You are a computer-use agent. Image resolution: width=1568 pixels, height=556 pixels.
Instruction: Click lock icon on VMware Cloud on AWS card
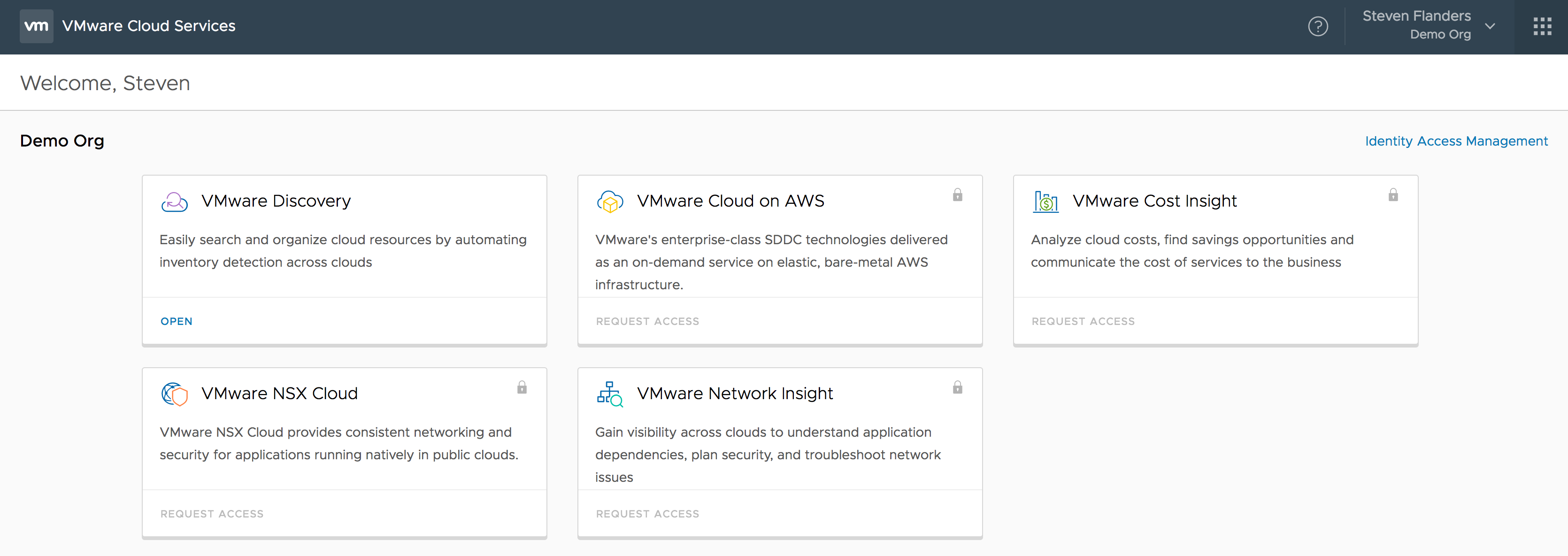tap(958, 195)
